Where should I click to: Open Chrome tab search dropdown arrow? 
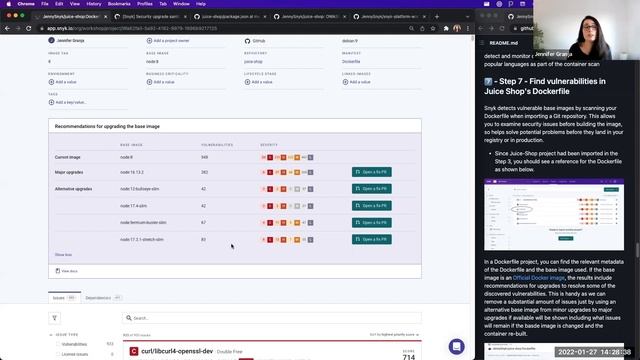(467, 17)
